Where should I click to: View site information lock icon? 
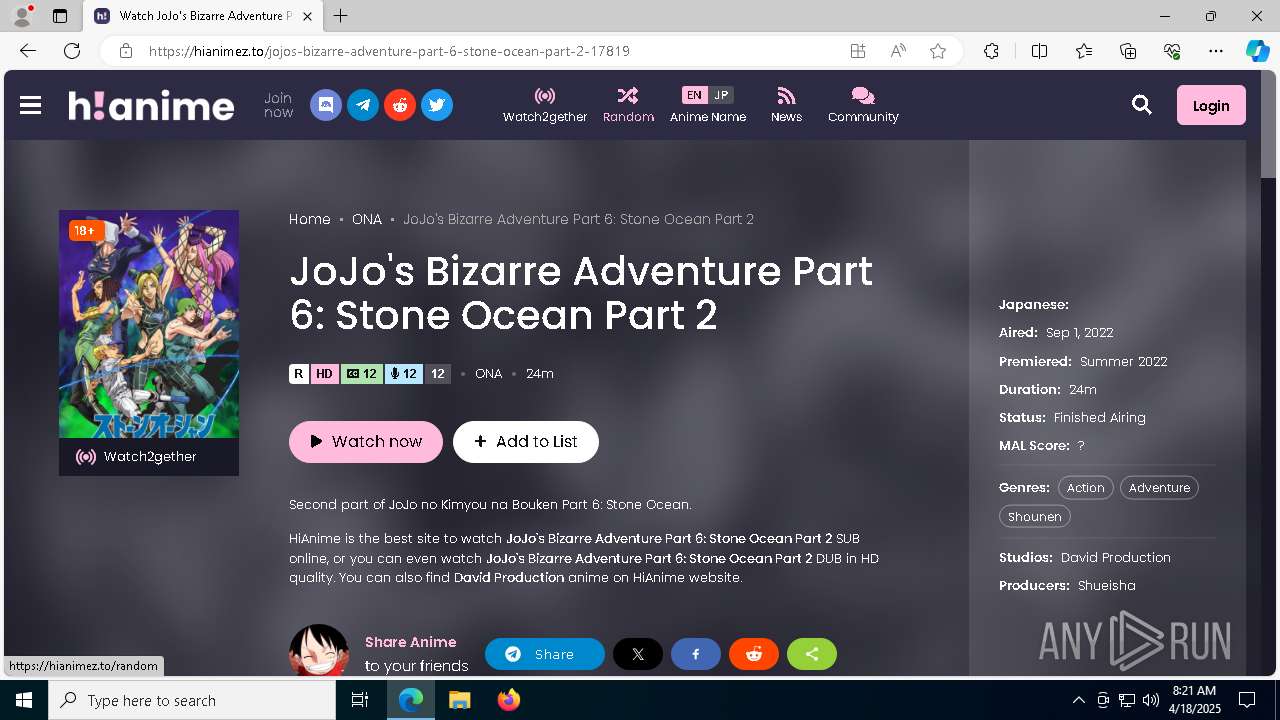125,51
